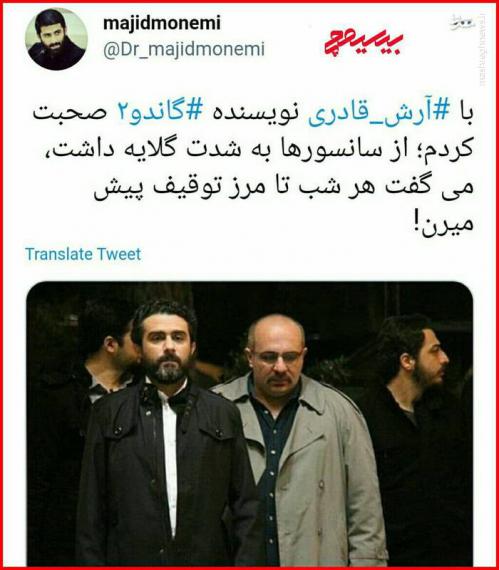This screenshot has height=570, width=499.
Task: Open the attached tweet photo
Action: click(x=250, y=424)
